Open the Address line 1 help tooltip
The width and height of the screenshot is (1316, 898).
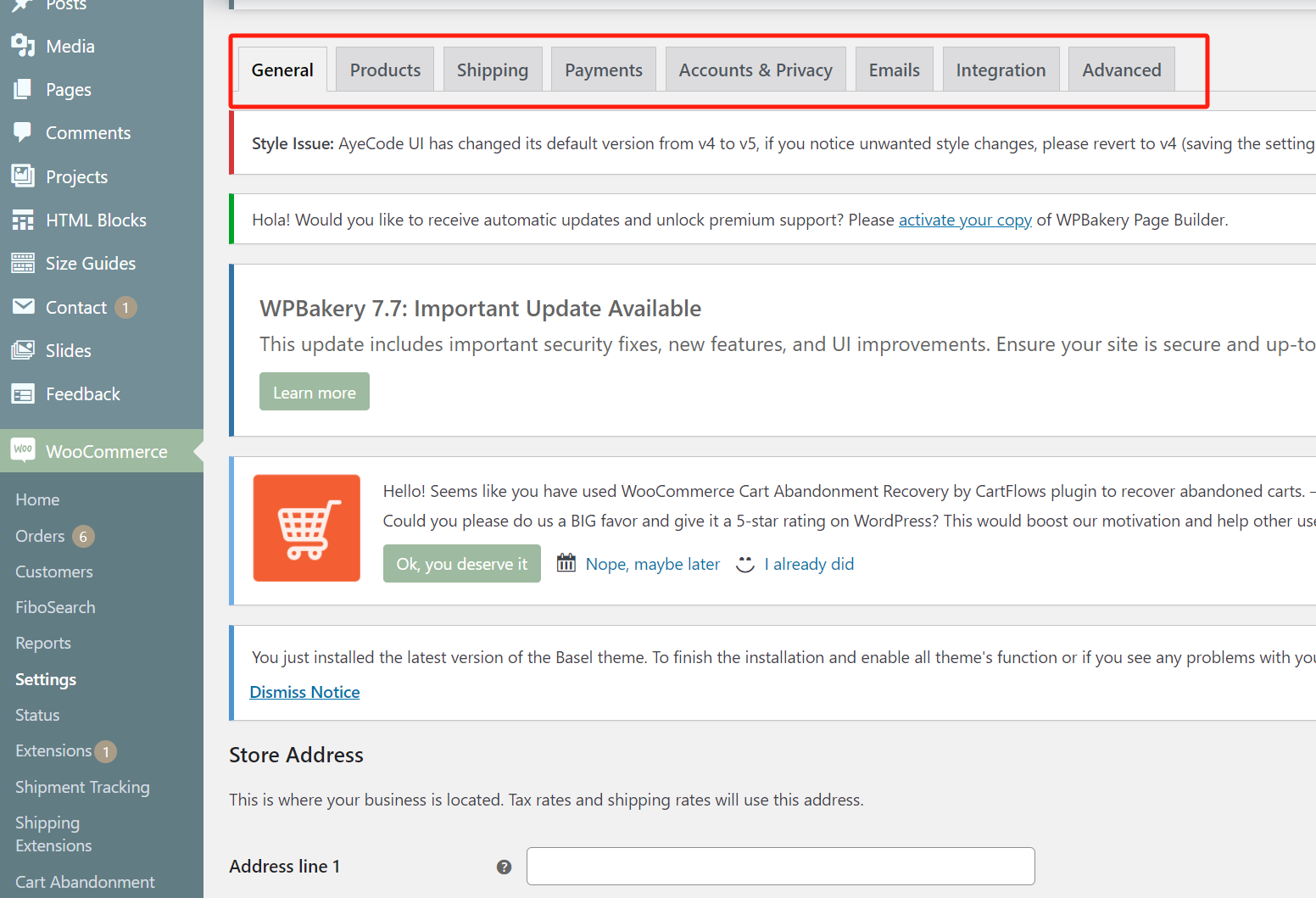(x=505, y=867)
